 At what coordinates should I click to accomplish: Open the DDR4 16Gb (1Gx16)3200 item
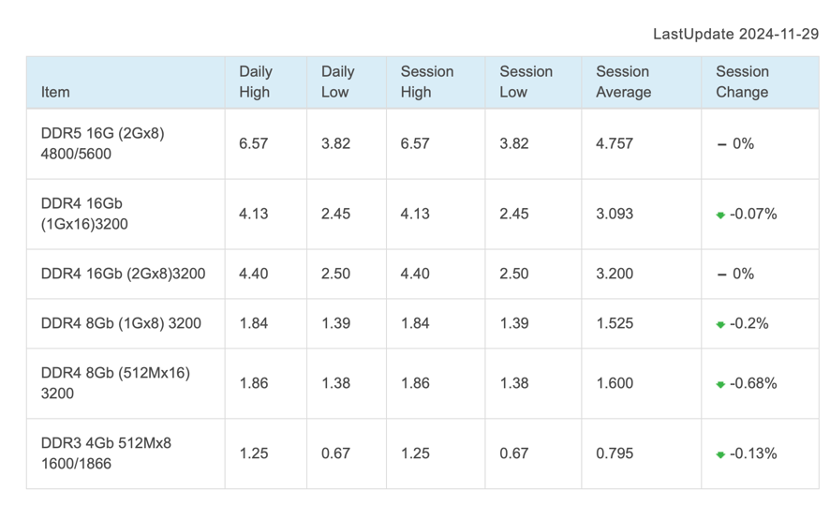[85, 214]
